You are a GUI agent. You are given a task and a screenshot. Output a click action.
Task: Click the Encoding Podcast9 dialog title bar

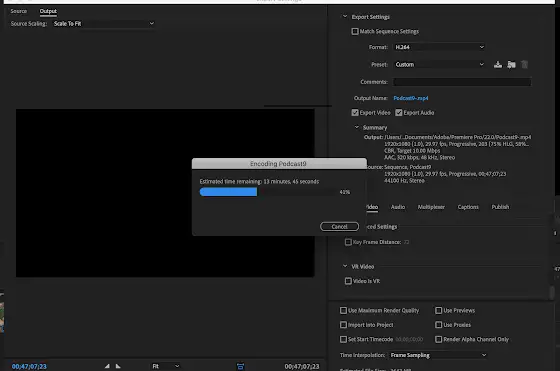279,164
